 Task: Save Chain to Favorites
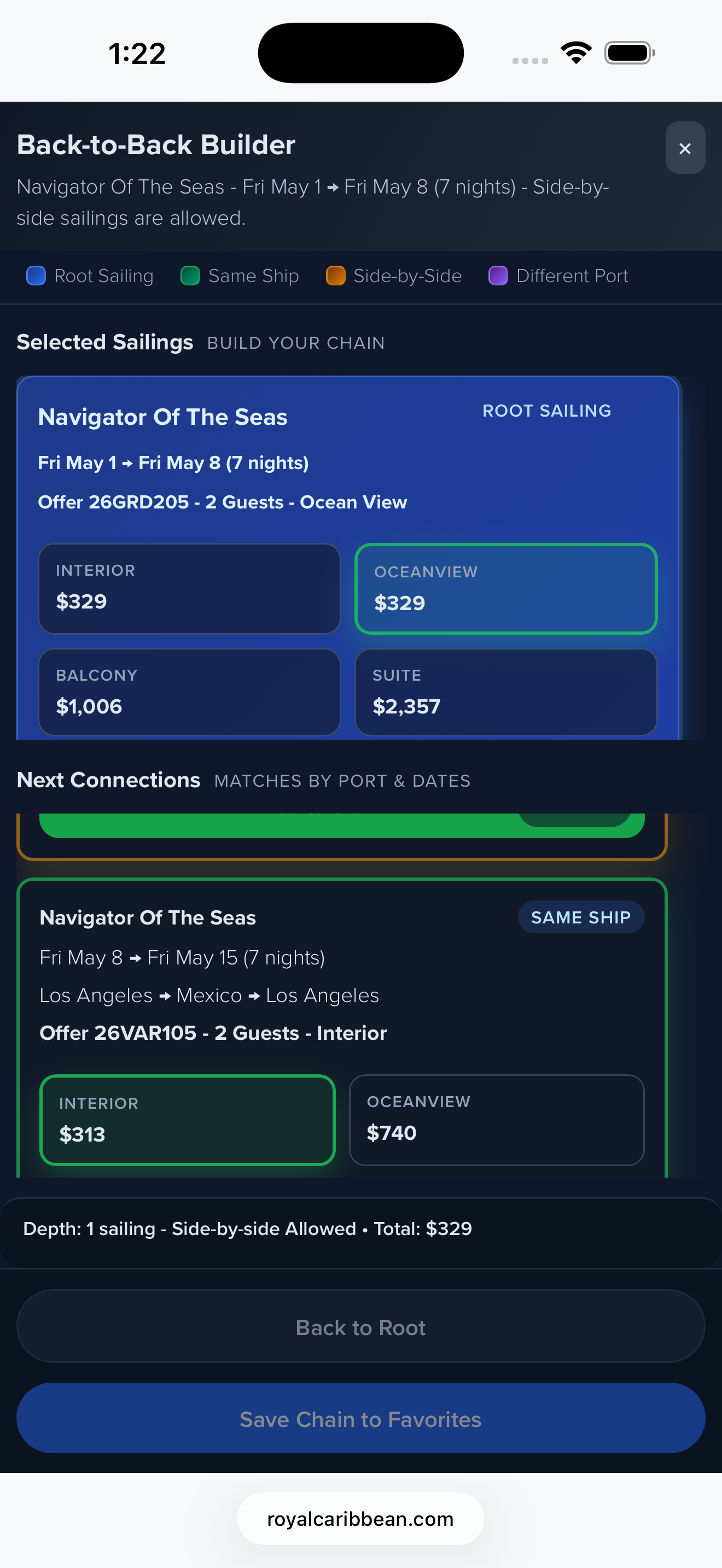[x=360, y=1419]
